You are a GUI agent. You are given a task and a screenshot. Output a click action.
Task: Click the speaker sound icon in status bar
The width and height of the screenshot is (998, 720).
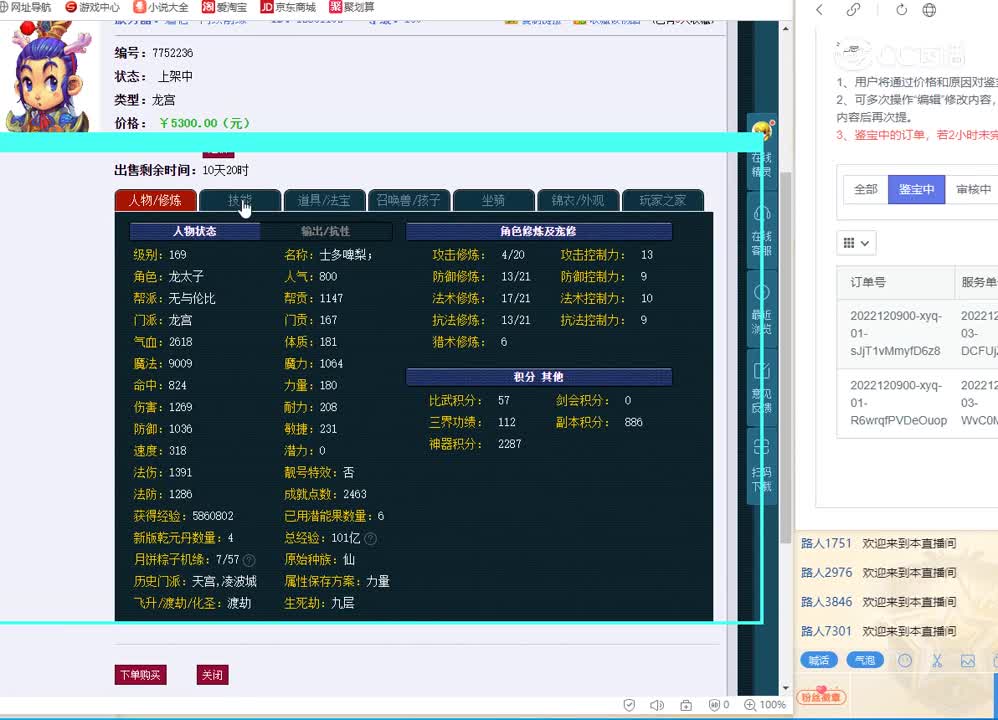tap(657, 705)
